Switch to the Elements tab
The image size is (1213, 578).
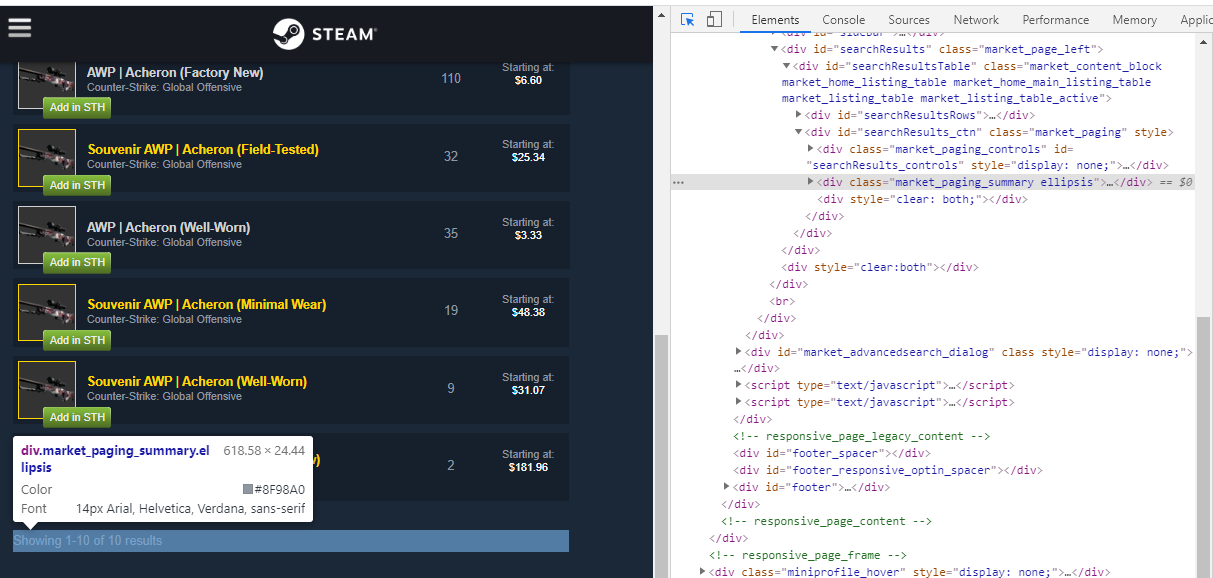point(775,20)
